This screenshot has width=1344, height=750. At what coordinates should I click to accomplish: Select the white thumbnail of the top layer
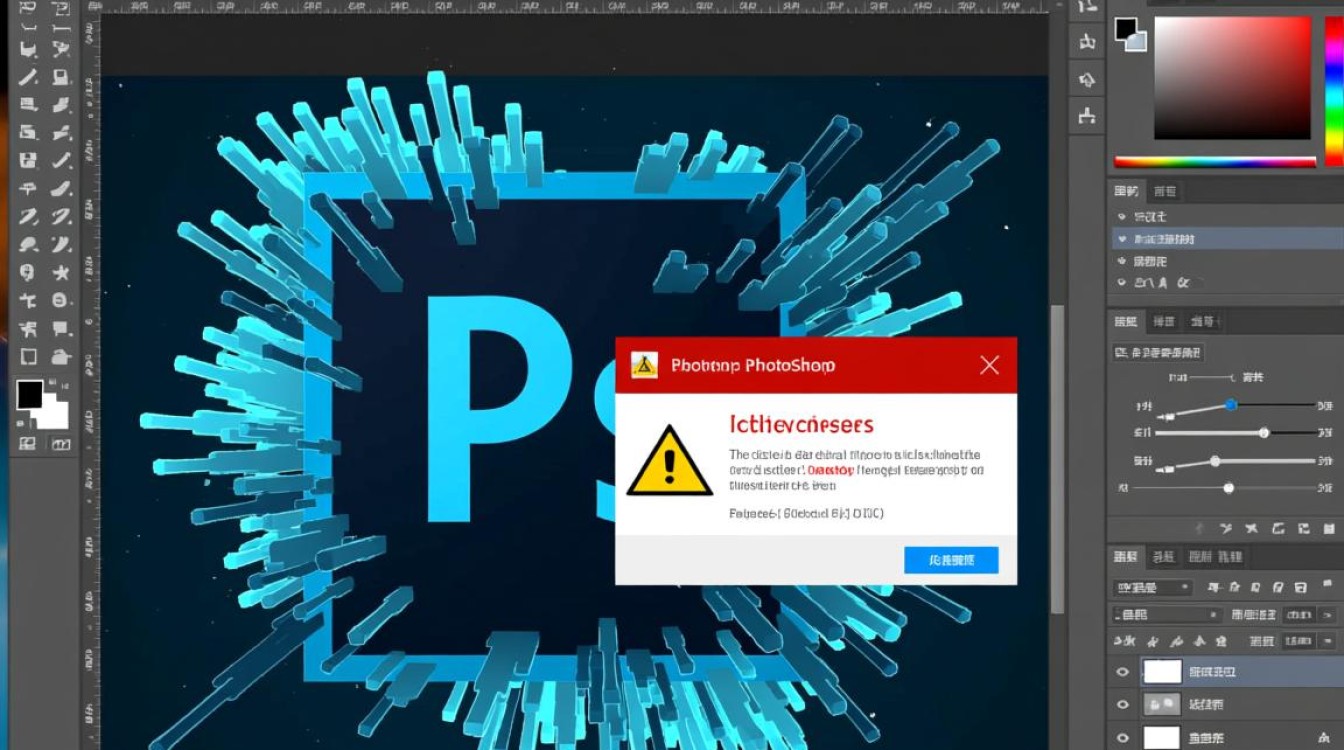pyautogui.click(x=1162, y=672)
